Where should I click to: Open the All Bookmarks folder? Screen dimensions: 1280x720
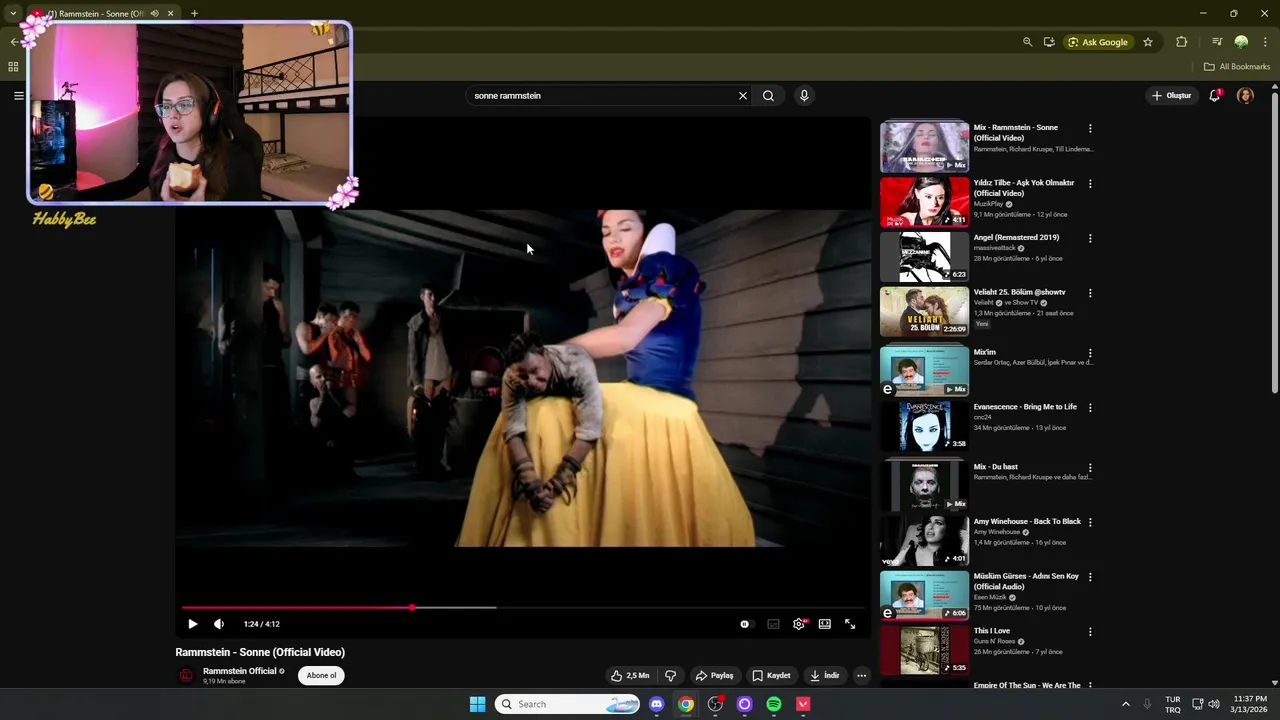tap(1237, 67)
